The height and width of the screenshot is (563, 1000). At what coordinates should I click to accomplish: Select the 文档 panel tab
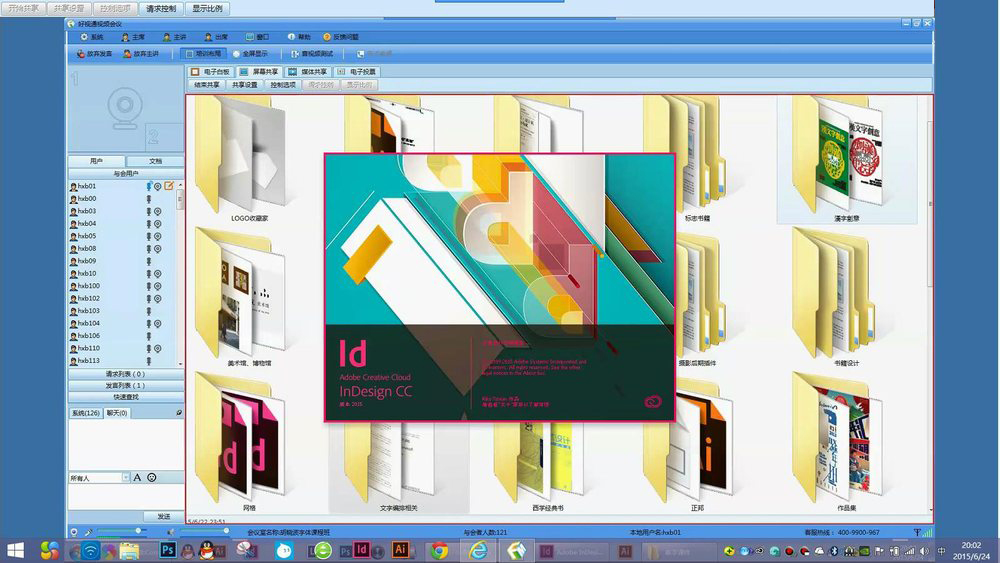(155, 161)
